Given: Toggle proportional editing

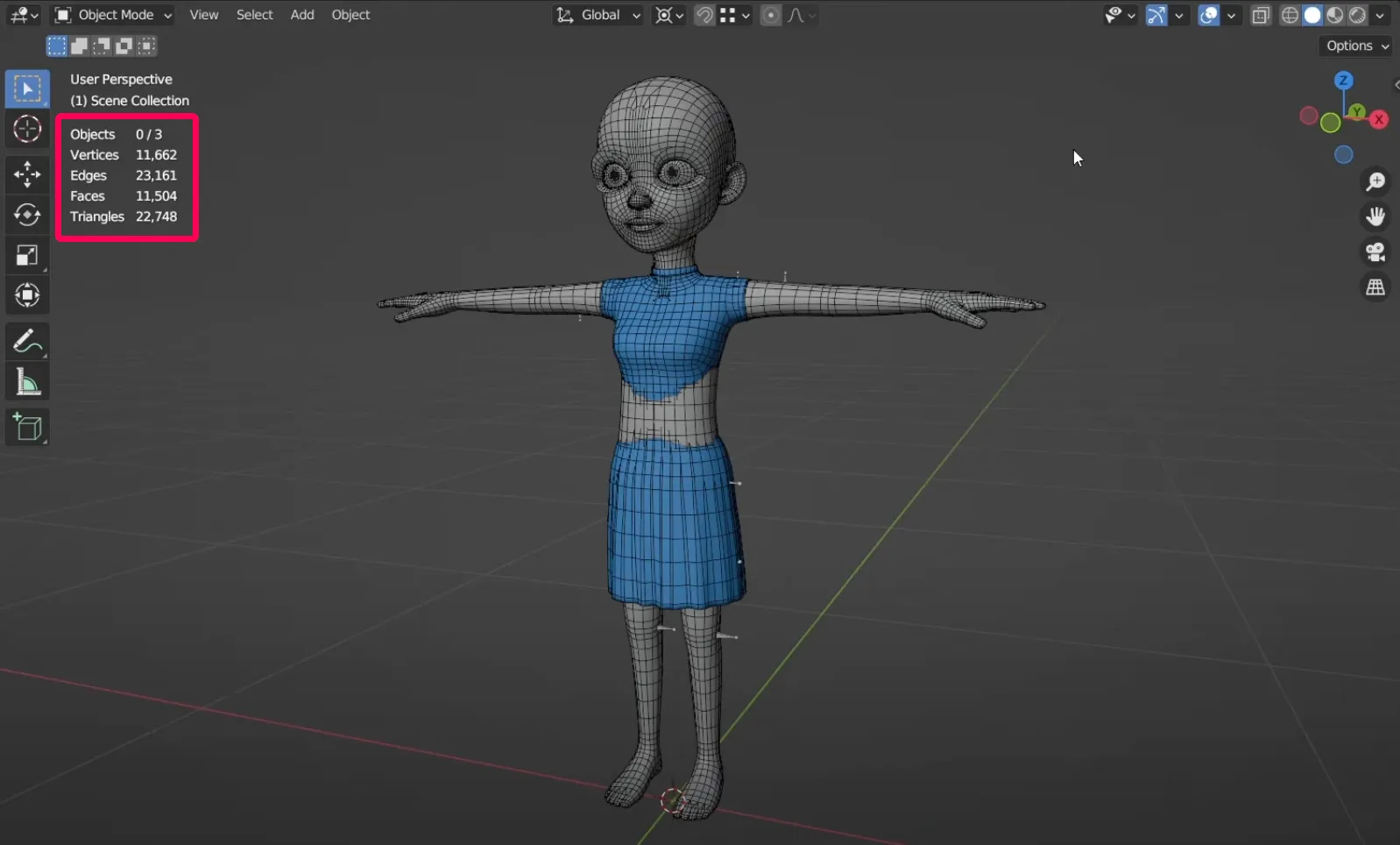Looking at the screenshot, I should click(x=771, y=15).
